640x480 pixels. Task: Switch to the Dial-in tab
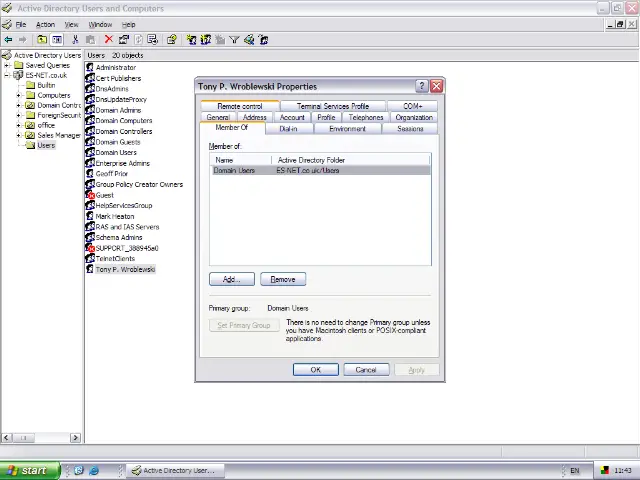tap(288, 129)
